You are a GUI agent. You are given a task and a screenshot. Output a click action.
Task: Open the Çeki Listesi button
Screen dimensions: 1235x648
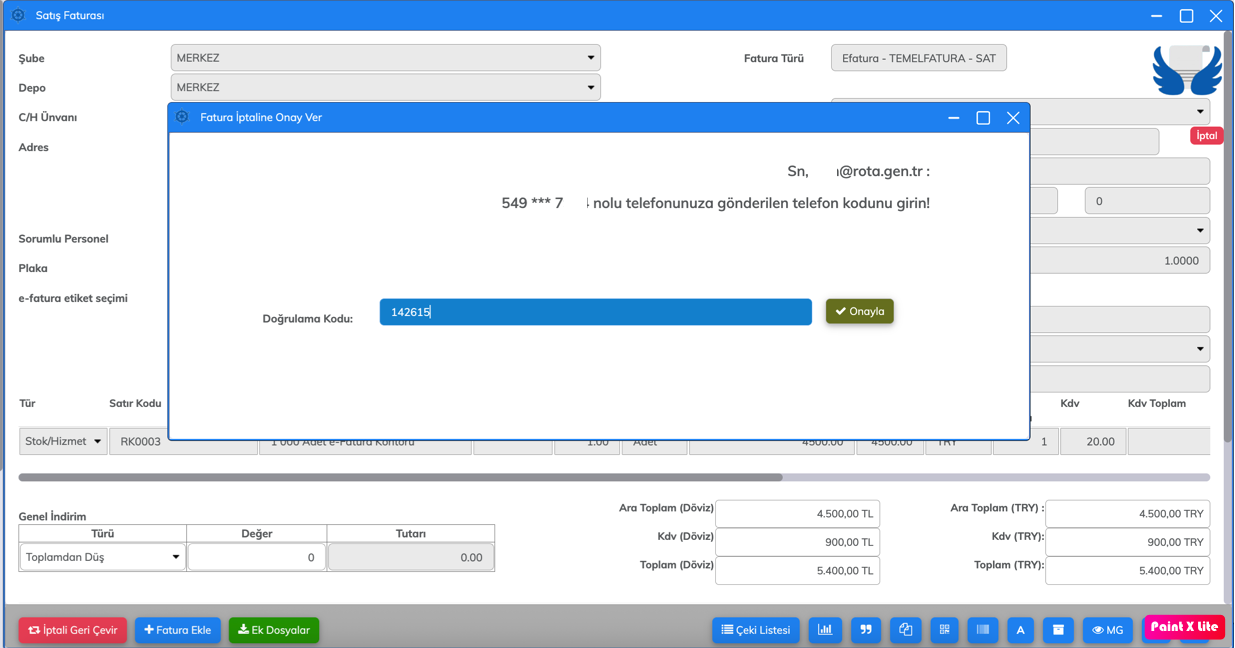pyautogui.click(x=756, y=630)
